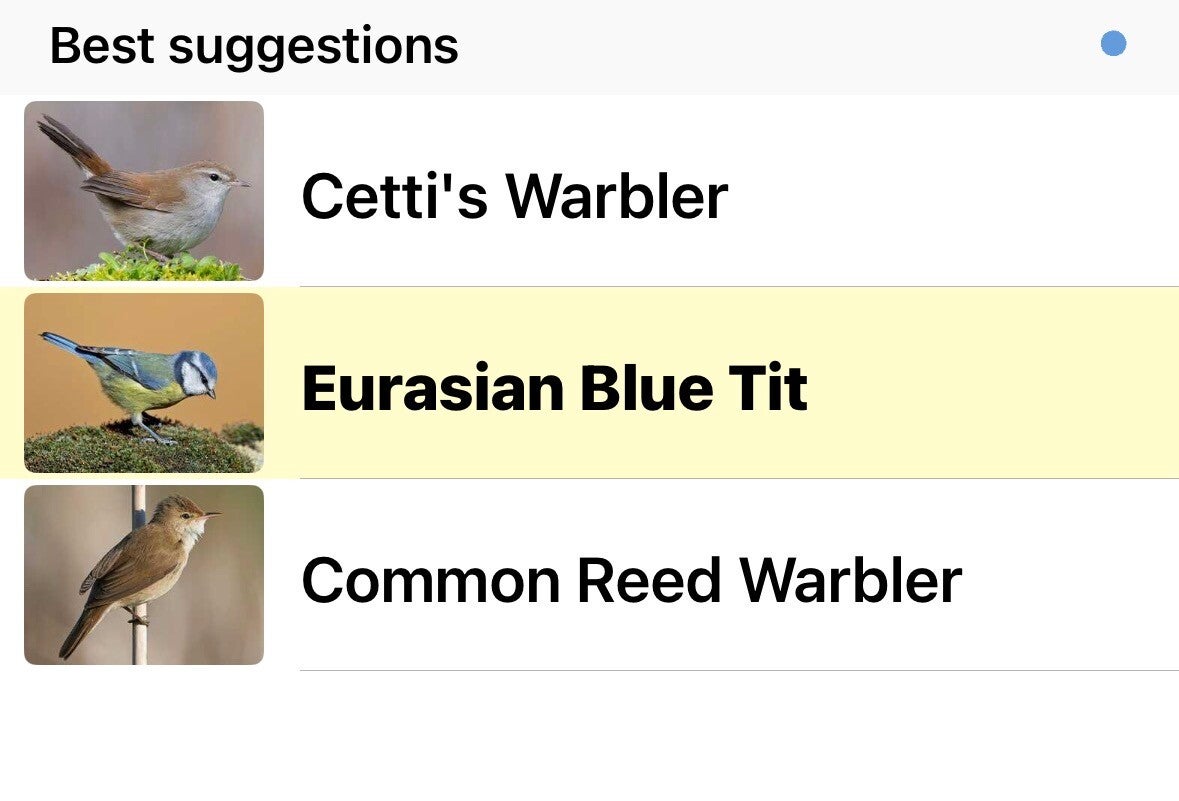The height and width of the screenshot is (801, 1179).
Task: Choose the Cetti's Warbler name label
Action: tap(514, 196)
